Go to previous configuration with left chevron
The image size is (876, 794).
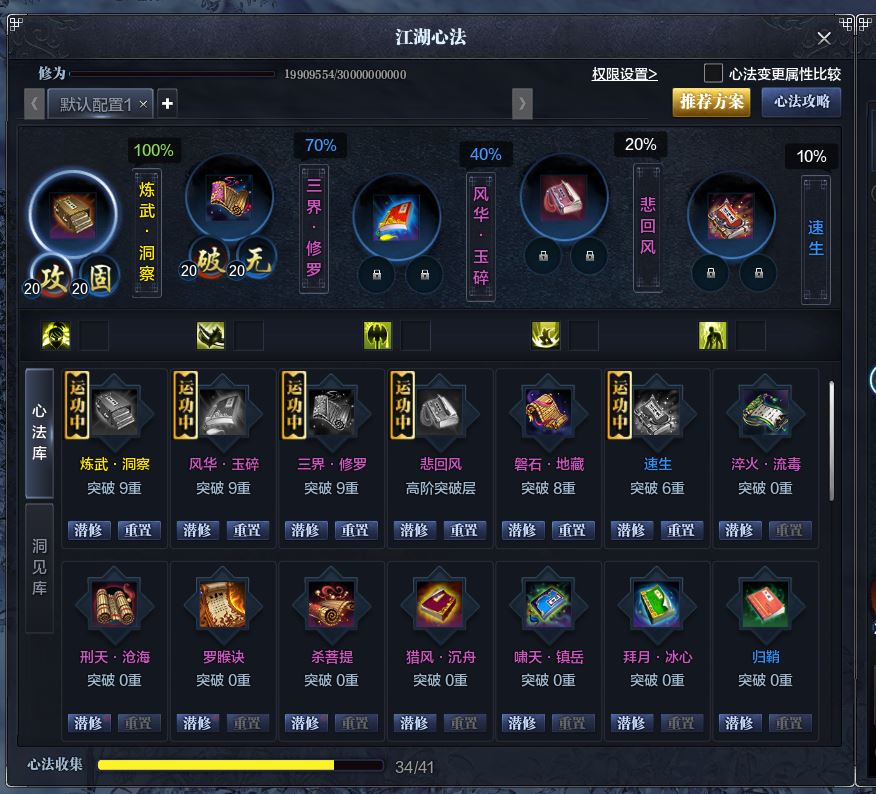[35, 103]
